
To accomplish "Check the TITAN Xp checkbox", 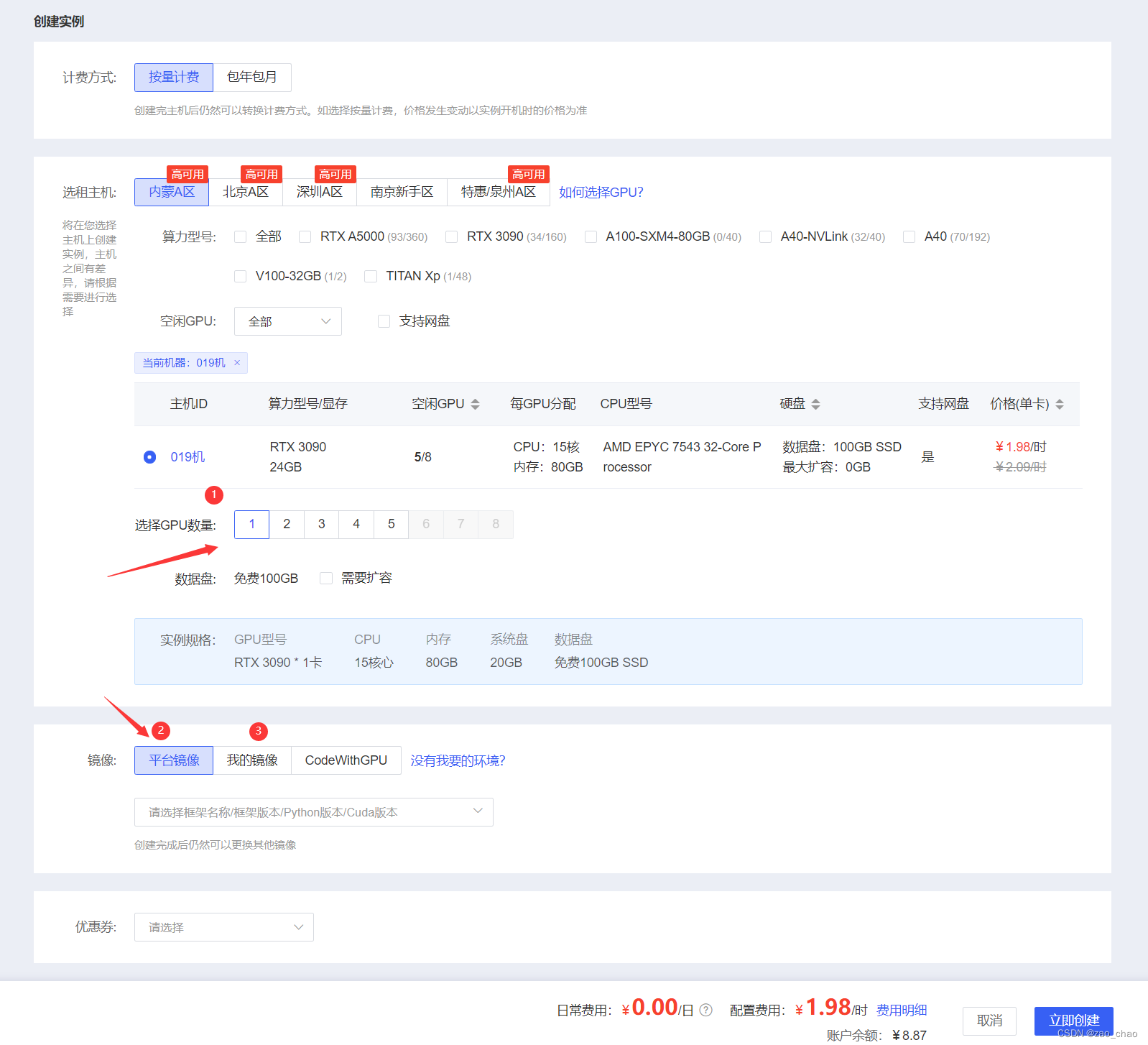I will coord(371,277).
